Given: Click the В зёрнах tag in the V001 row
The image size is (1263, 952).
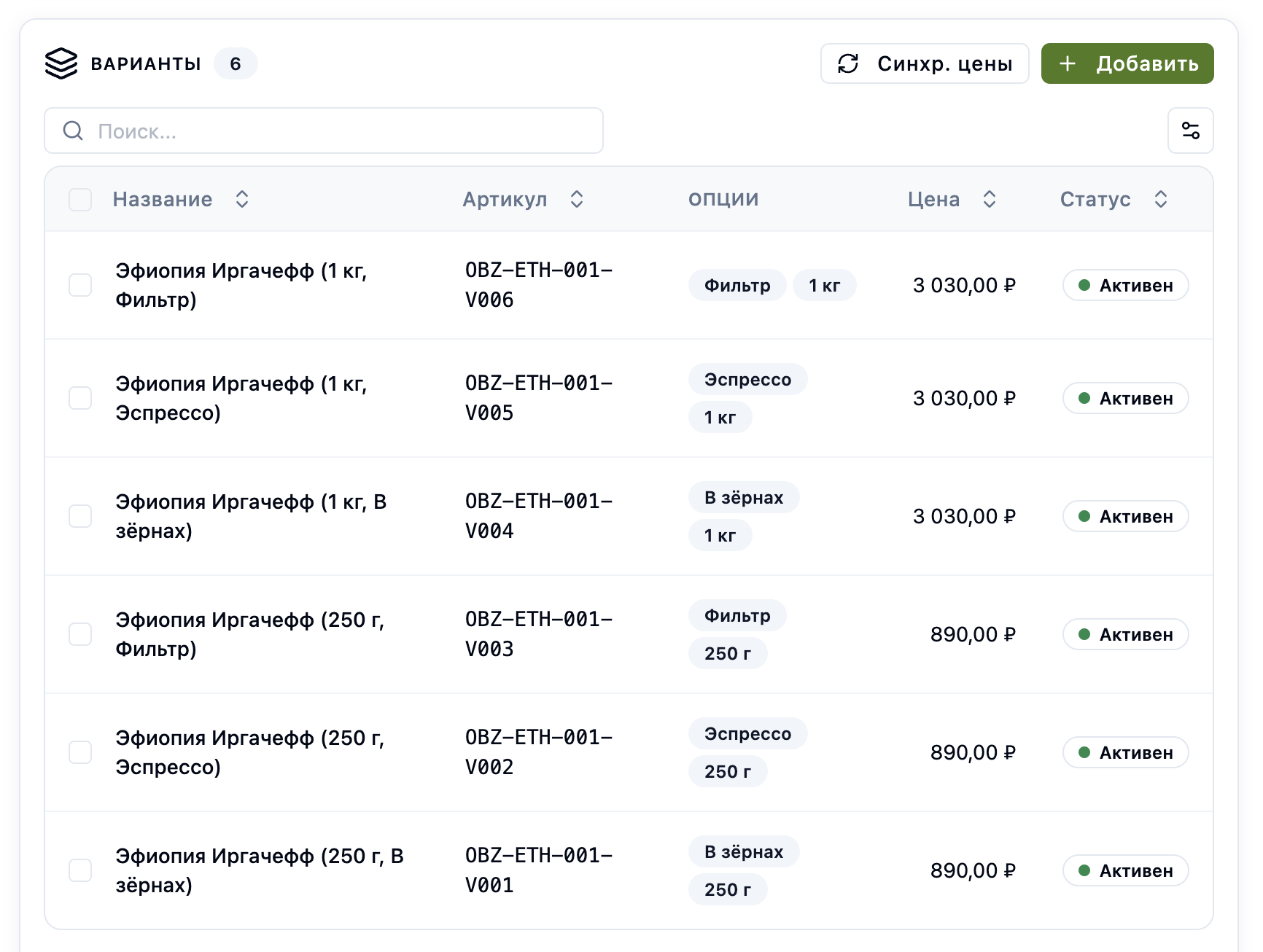Looking at the screenshot, I should click(744, 851).
